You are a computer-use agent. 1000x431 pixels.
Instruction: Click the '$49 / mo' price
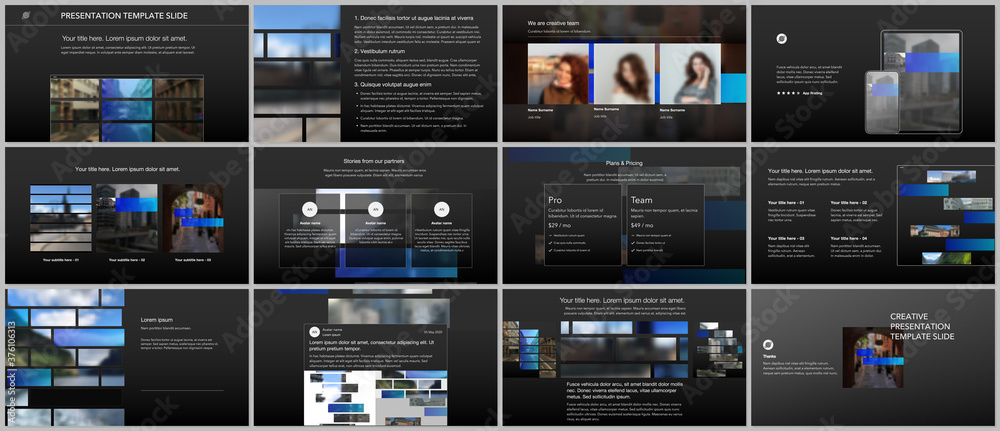click(641, 225)
